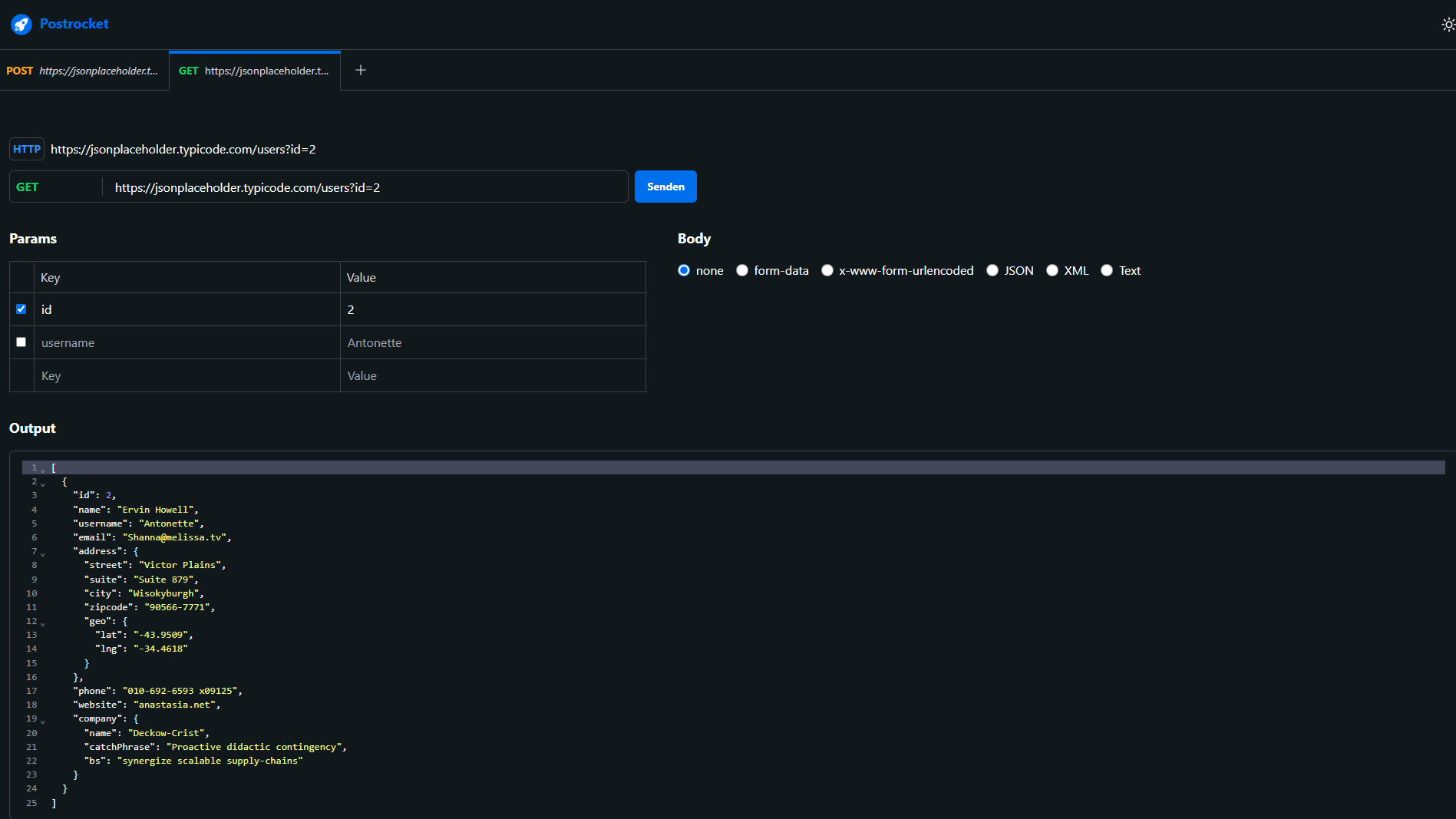Click the "anastasia.net" website value
Image resolution: width=1456 pixels, height=819 pixels.
175,705
